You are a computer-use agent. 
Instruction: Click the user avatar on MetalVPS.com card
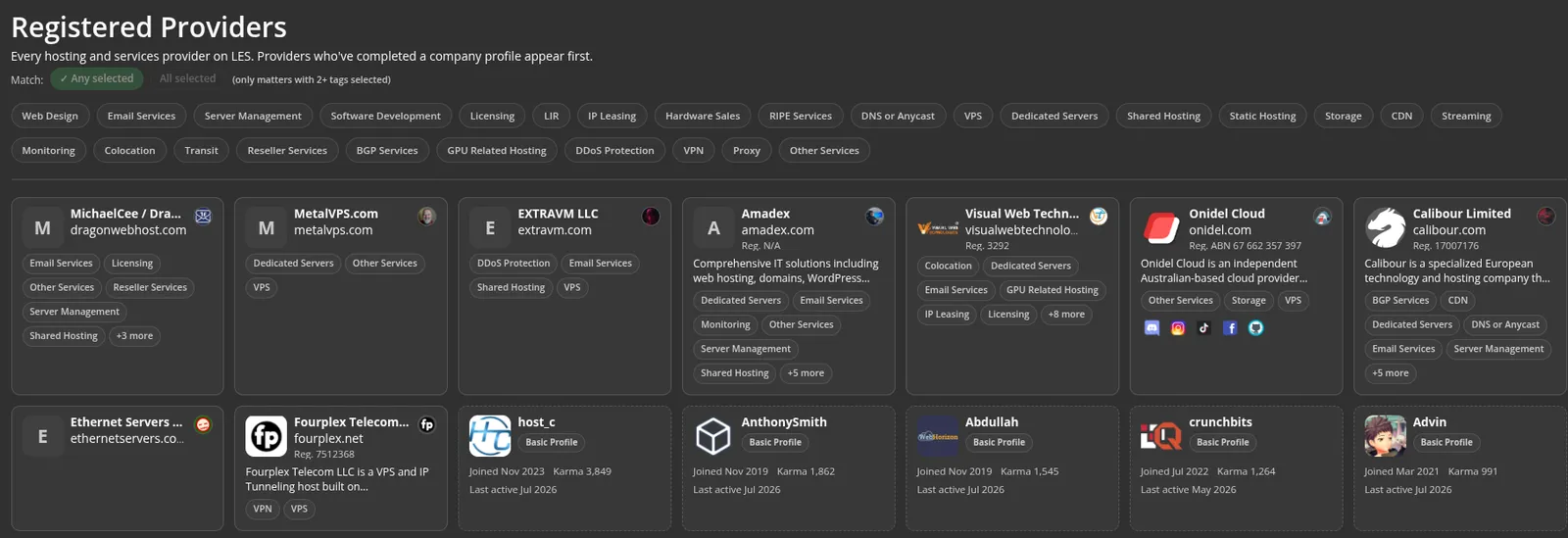coord(427,217)
